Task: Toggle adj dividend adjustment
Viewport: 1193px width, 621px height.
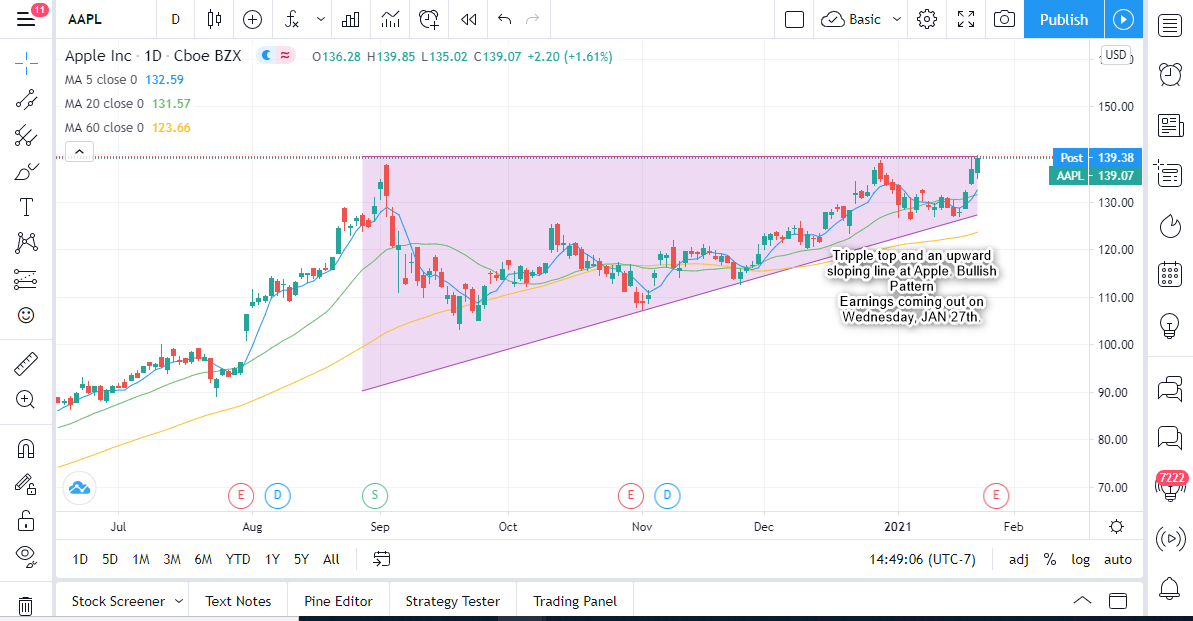Action: pos(1019,559)
